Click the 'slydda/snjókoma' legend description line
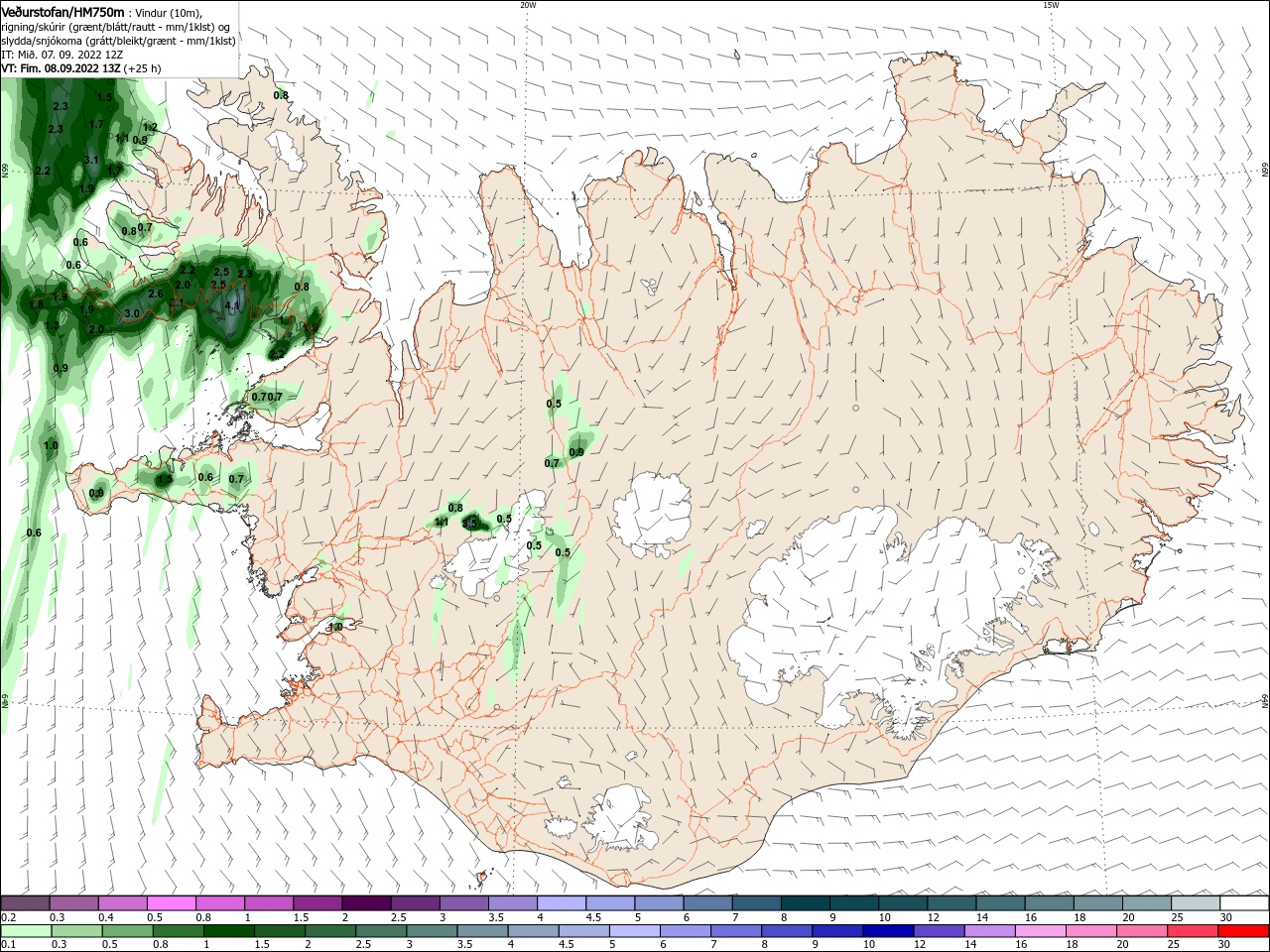Image resolution: width=1270 pixels, height=952 pixels. tap(118, 41)
